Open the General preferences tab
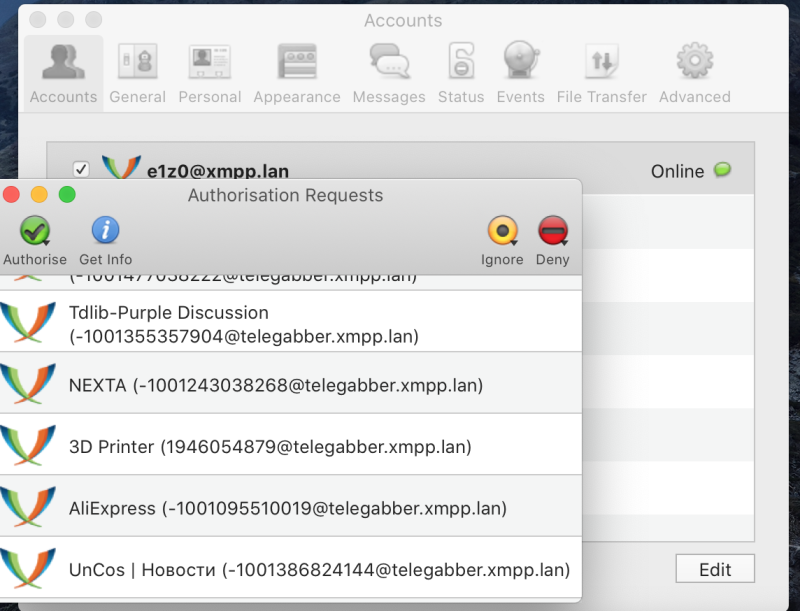The image size is (800, 611). pyautogui.click(x=137, y=73)
